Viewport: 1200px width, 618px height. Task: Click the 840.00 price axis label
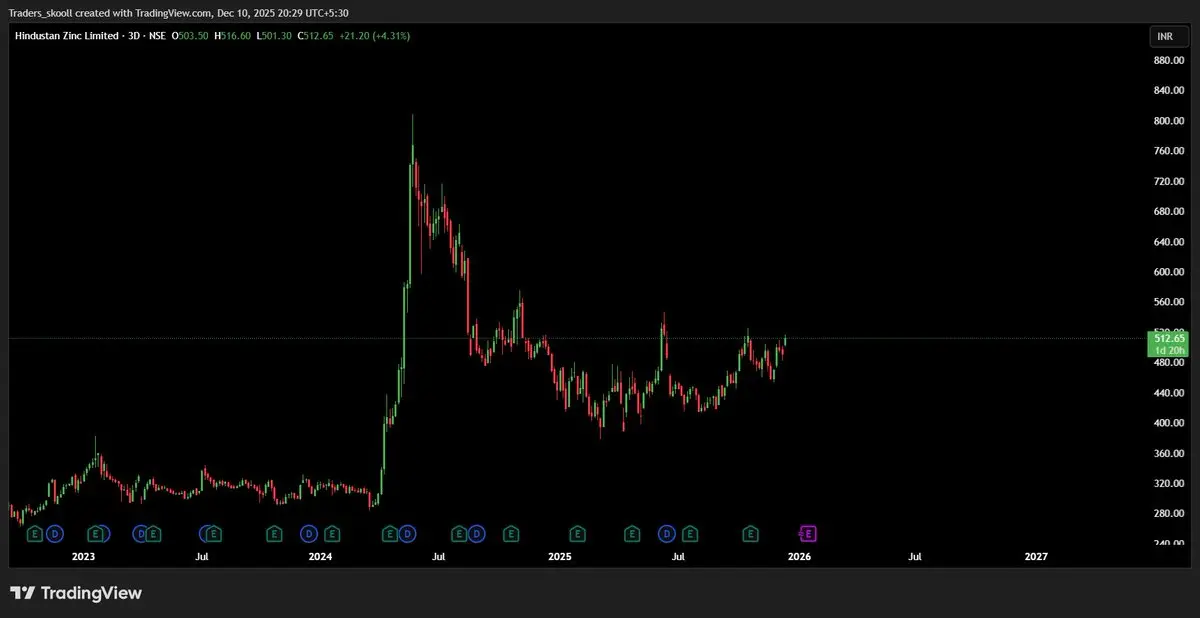(1169, 90)
